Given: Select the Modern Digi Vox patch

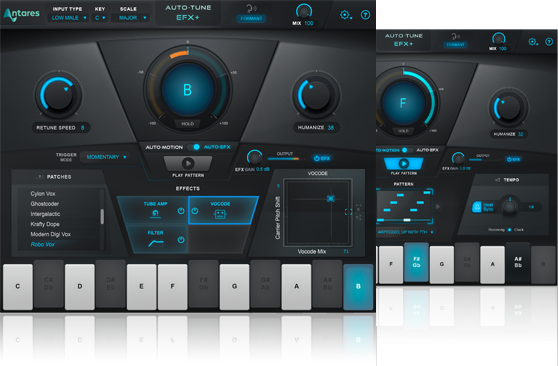Looking at the screenshot, I should pyautogui.click(x=51, y=234).
